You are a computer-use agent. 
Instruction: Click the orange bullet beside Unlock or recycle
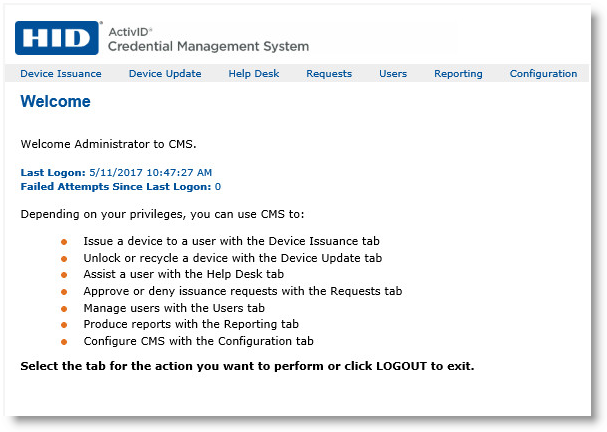64,258
